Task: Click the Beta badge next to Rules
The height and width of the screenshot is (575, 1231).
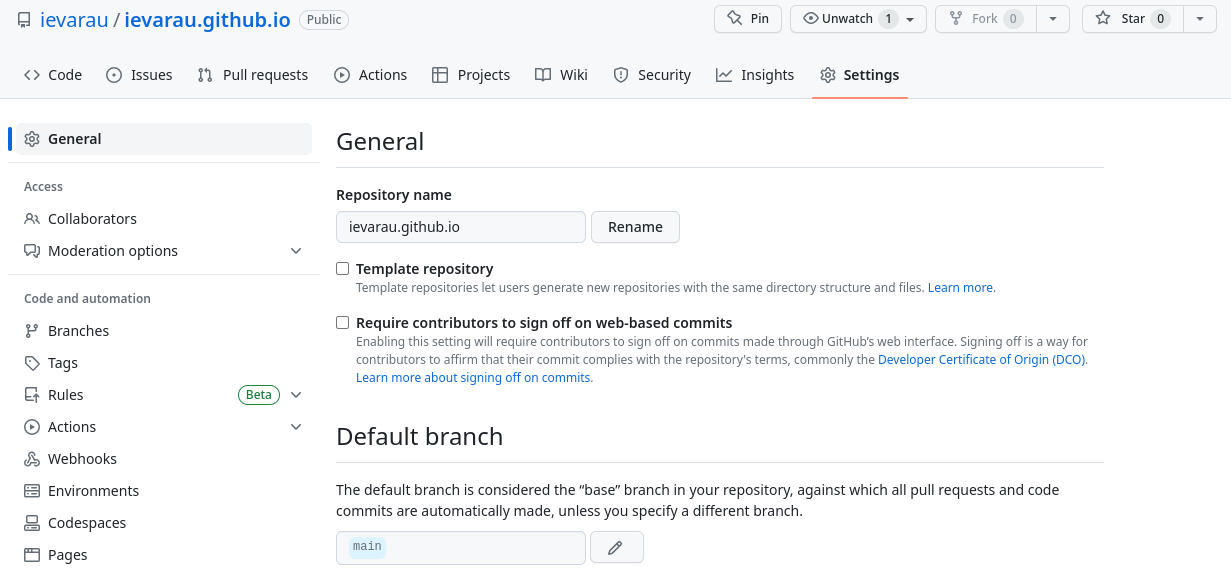Action: tap(259, 395)
